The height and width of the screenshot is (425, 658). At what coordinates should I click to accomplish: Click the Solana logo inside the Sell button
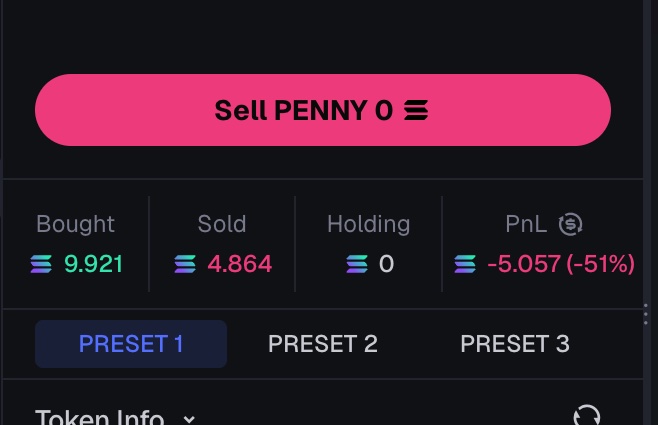coord(416,110)
